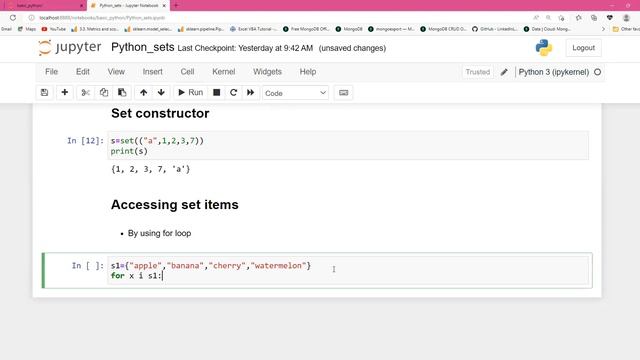
Task: Rename notebook by clicking Python_sets title
Action: 142,47
